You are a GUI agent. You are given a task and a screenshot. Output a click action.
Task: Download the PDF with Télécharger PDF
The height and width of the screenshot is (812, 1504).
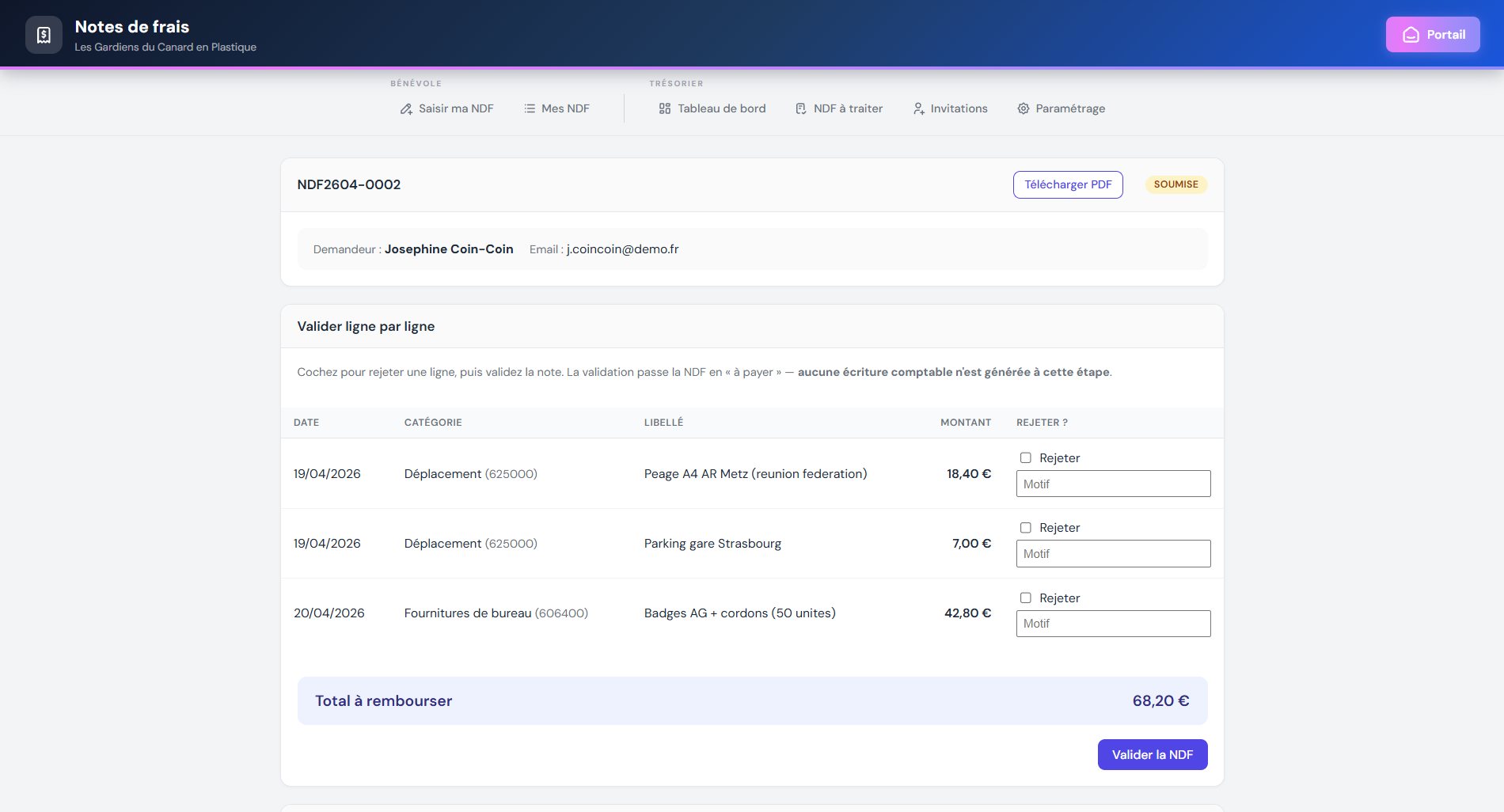click(1068, 184)
